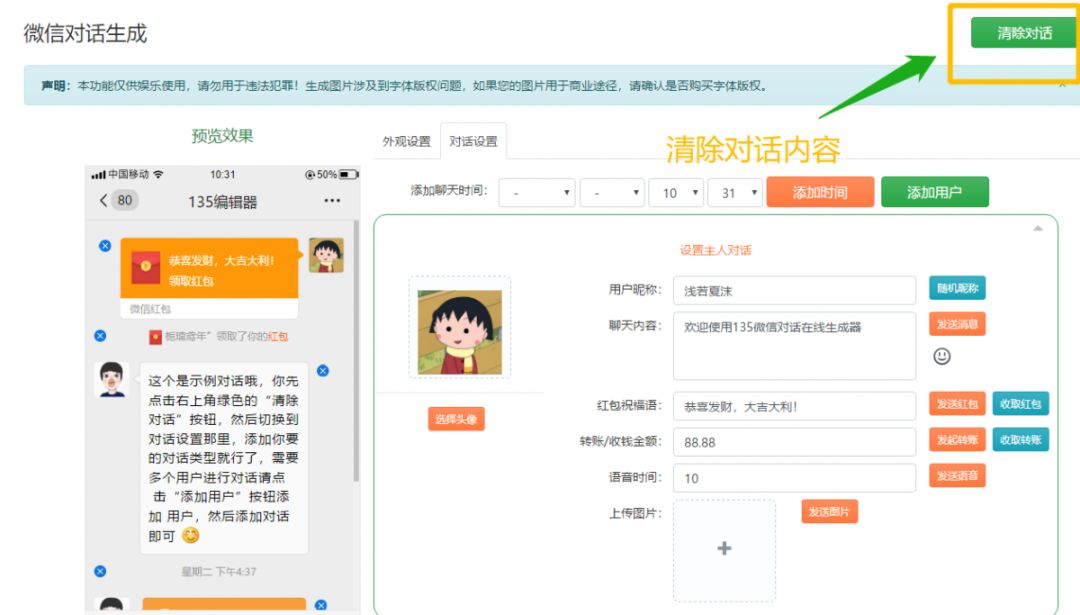Image resolution: width=1080 pixels, height=615 pixels.
Task: Click the red packet icon in the preview message
Action: (x=146, y=266)
